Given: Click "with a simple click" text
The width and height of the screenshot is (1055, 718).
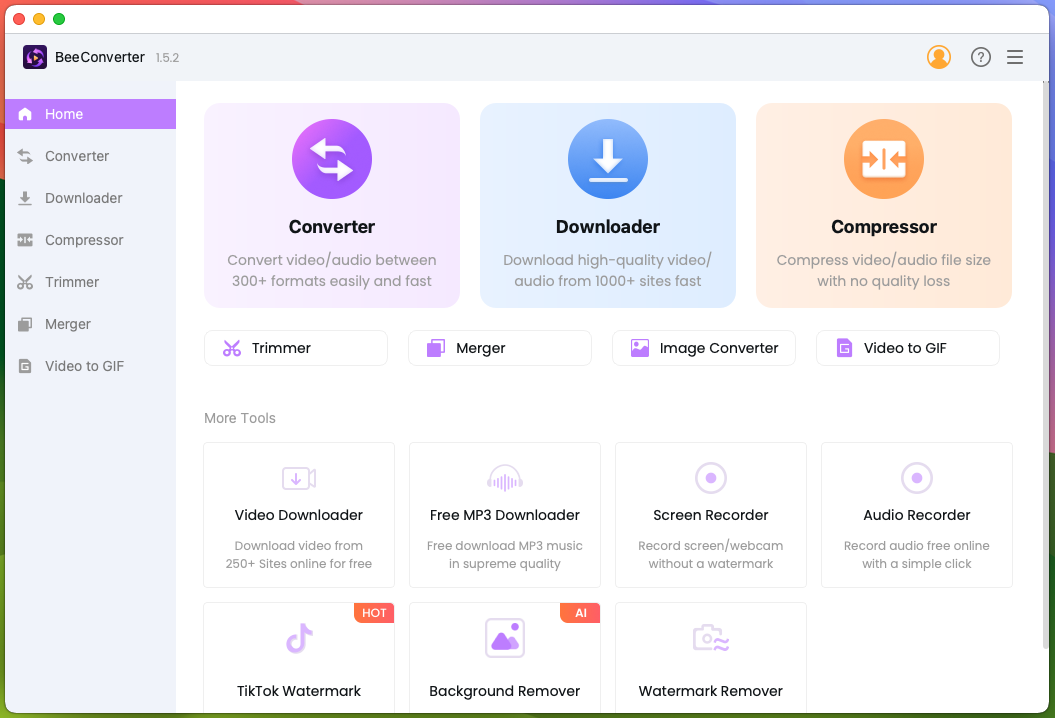Looking at the screenshot, I should coord(916,564).
